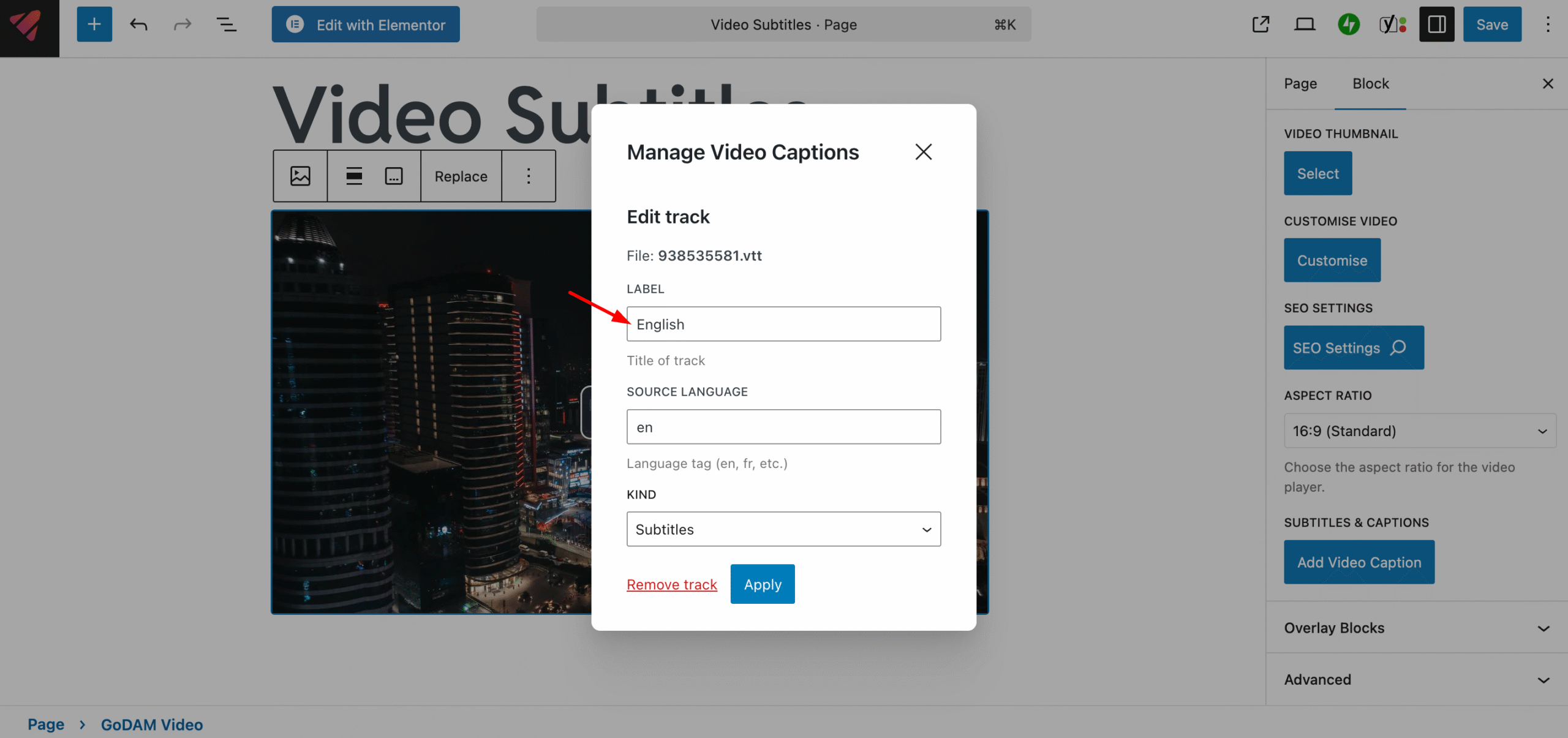Select the Block tab
Viewport: 1568px width, 738px height.
1371,83
